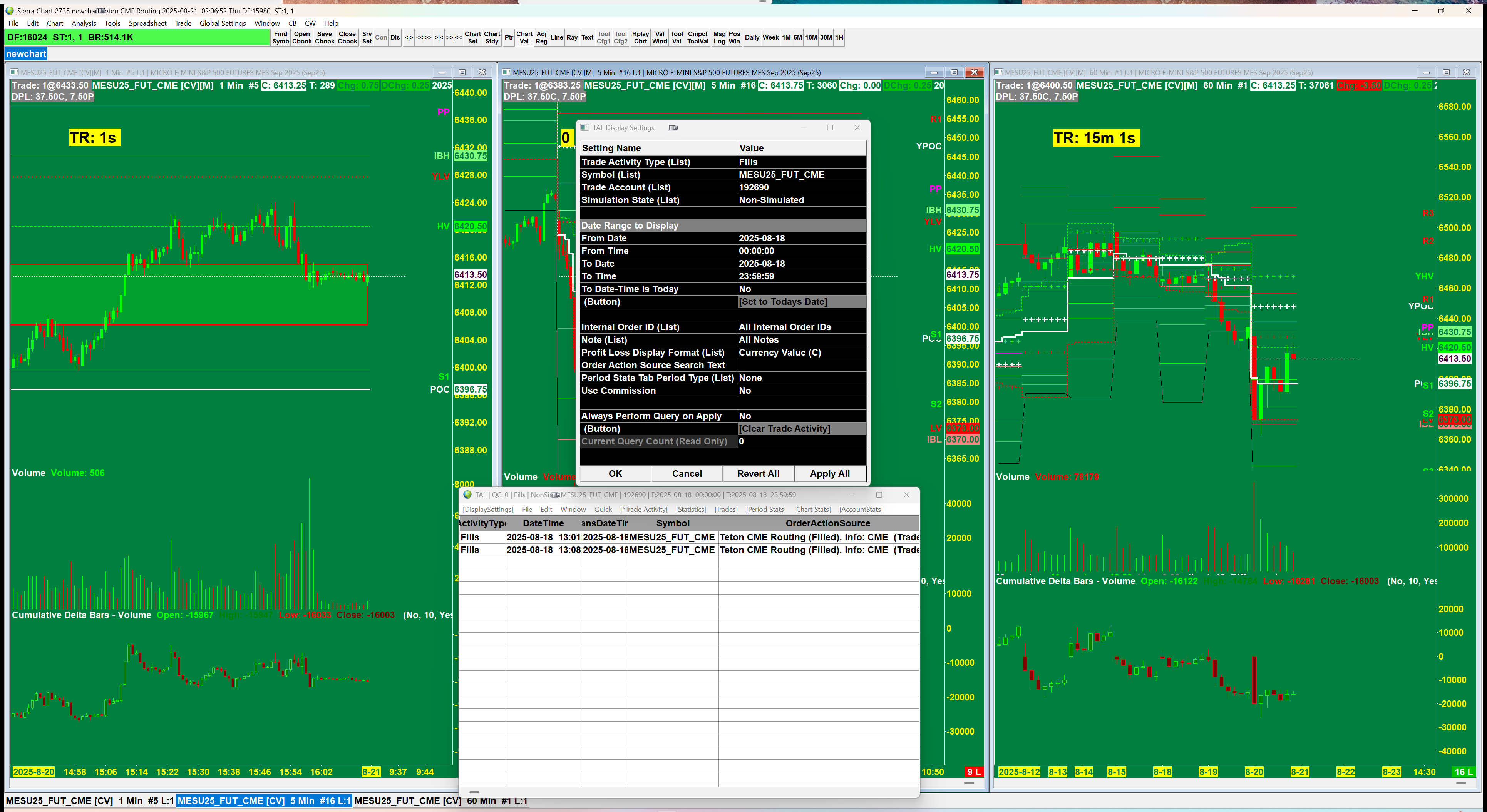Click the Dis (disconnect) toolbar button
Screen dimensions: 1487x812
coord(395,37)
